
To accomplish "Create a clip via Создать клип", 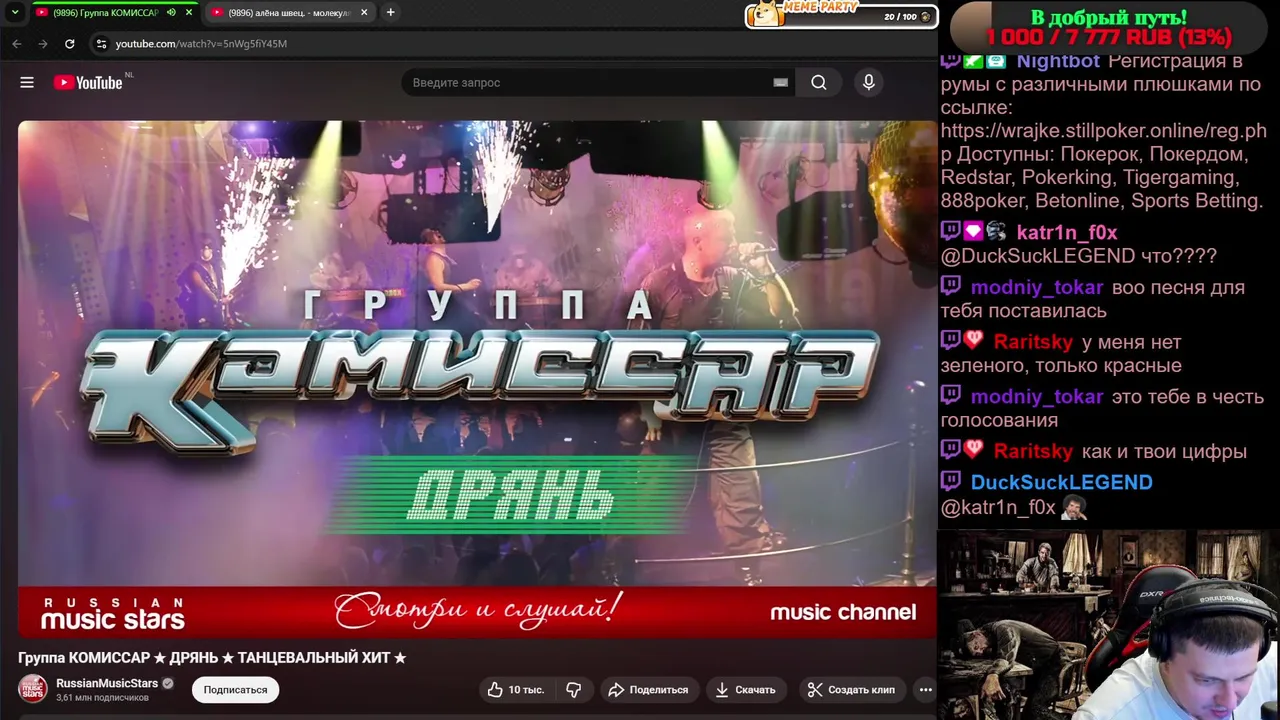I will (851, 690).
